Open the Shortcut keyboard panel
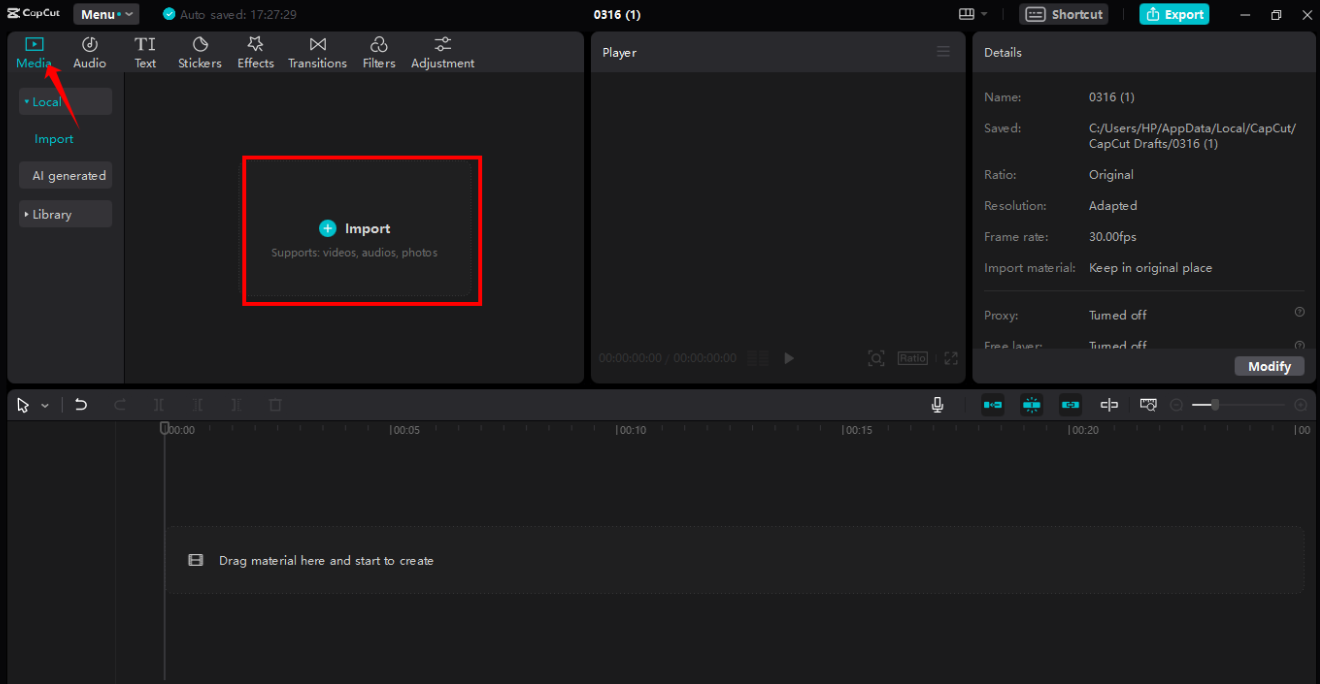The width and height of the screenshot is (1320, 684). tap(1064, 14)
